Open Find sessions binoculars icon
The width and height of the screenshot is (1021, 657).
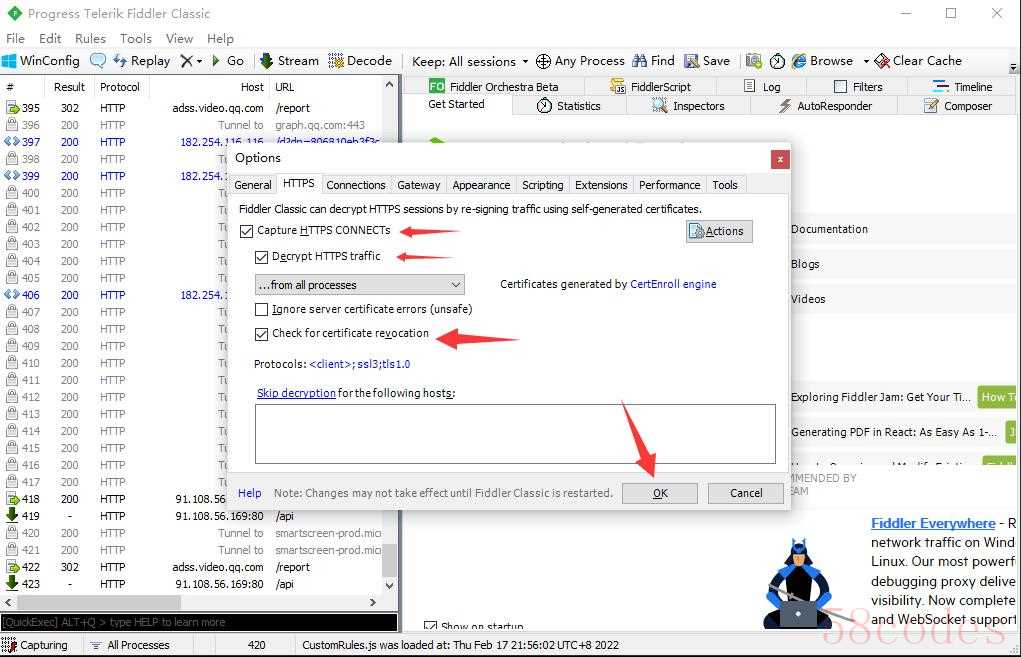[x=638, y=61]
